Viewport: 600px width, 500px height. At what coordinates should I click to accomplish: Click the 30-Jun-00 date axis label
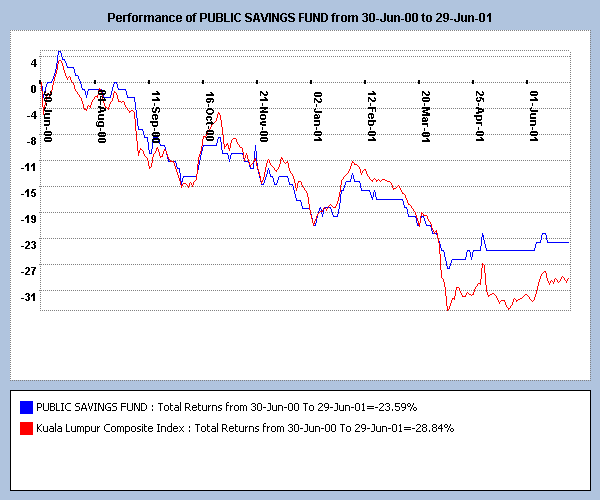coord(47,116)
